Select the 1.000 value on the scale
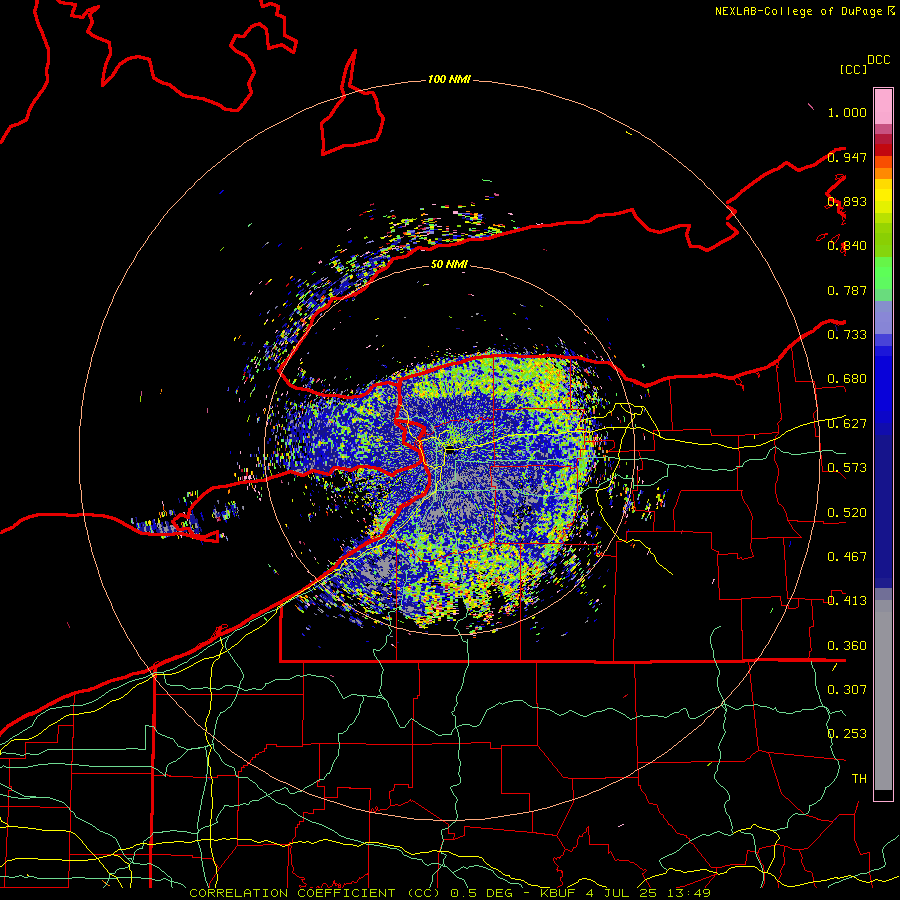 pos(847,112)
